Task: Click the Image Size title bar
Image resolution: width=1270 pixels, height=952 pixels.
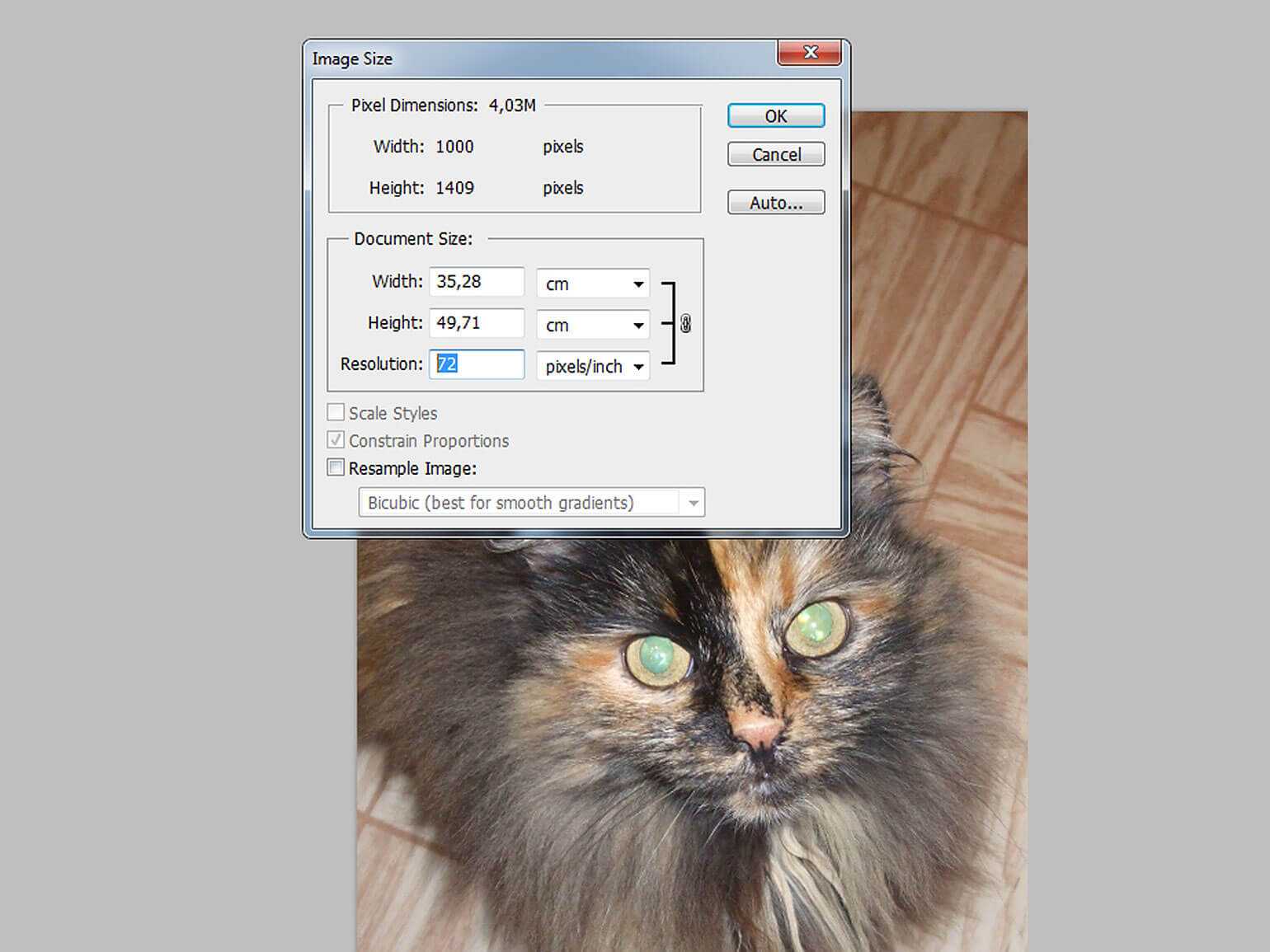Action: tap(536, 59)
